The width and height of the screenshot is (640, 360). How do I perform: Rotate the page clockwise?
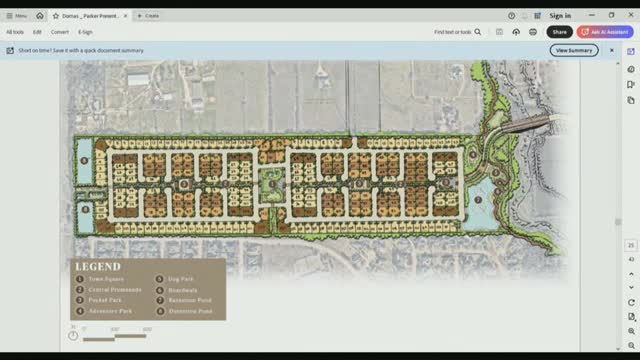[x=631, y=302]
